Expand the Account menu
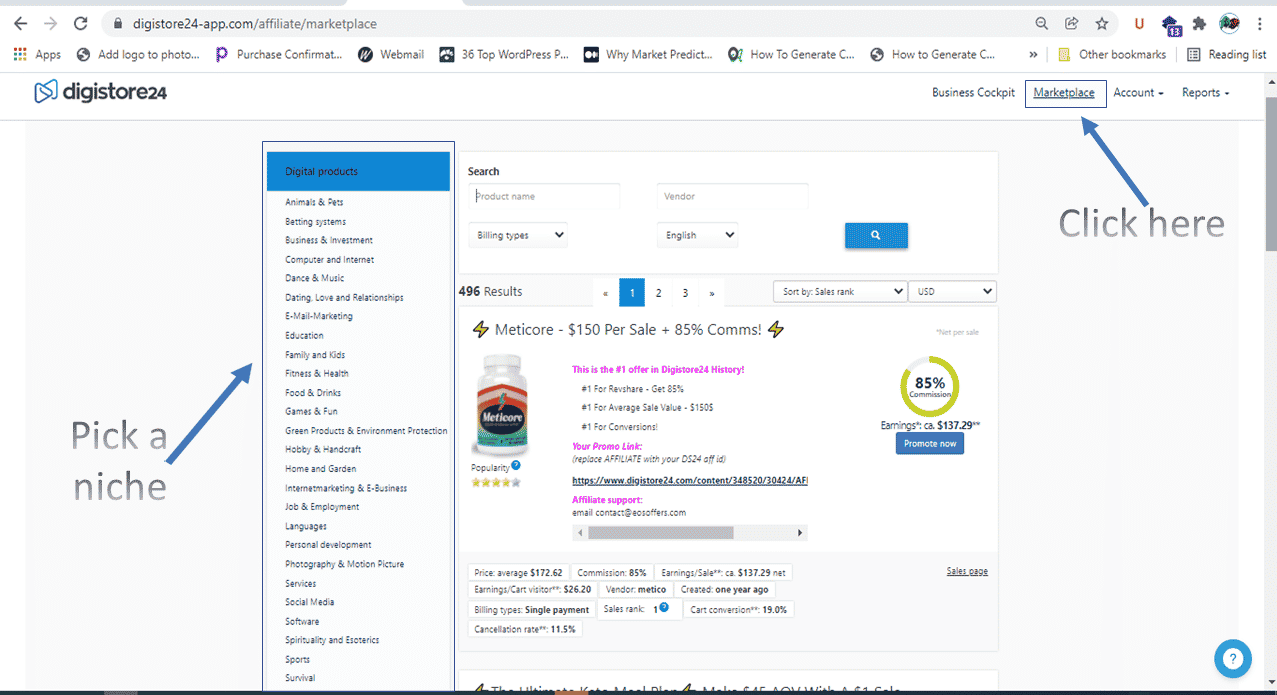 click(1138, 93)
